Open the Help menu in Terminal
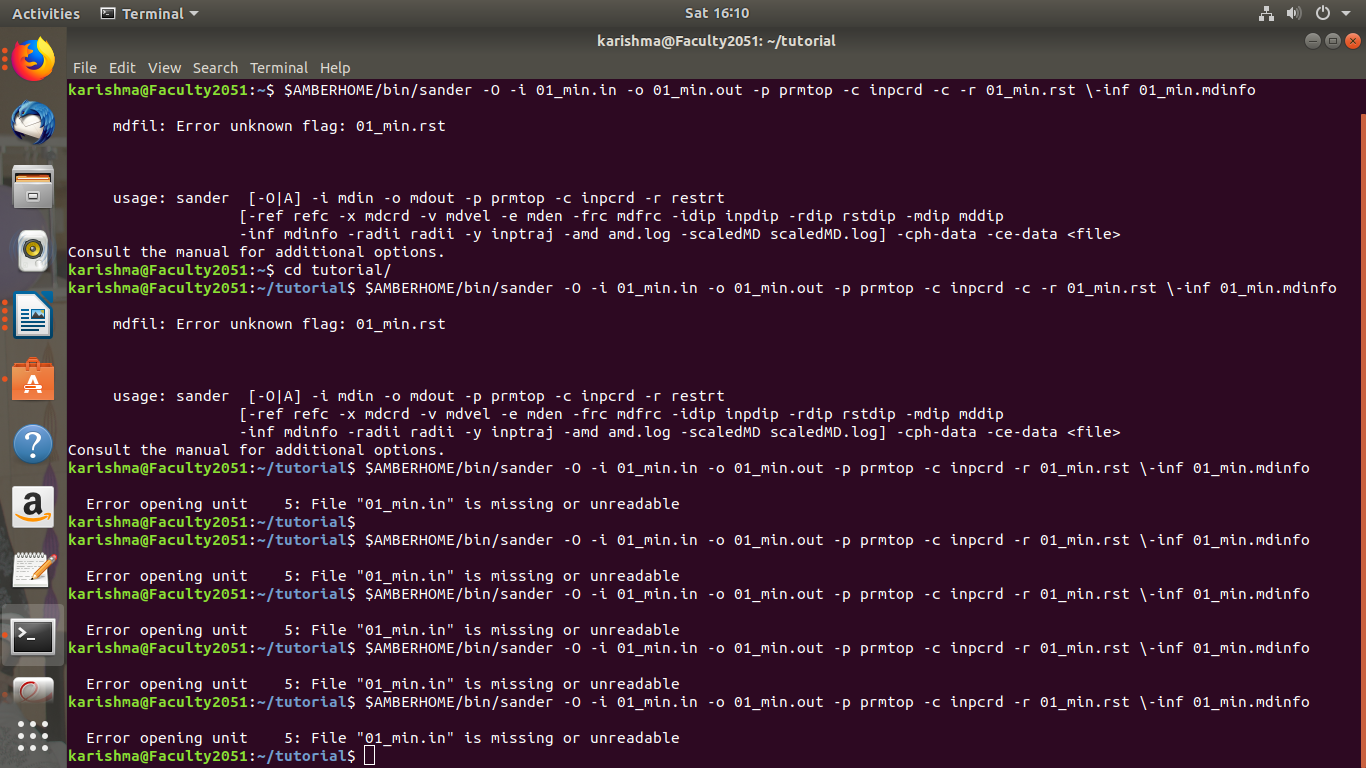 [x=335, y=68]
